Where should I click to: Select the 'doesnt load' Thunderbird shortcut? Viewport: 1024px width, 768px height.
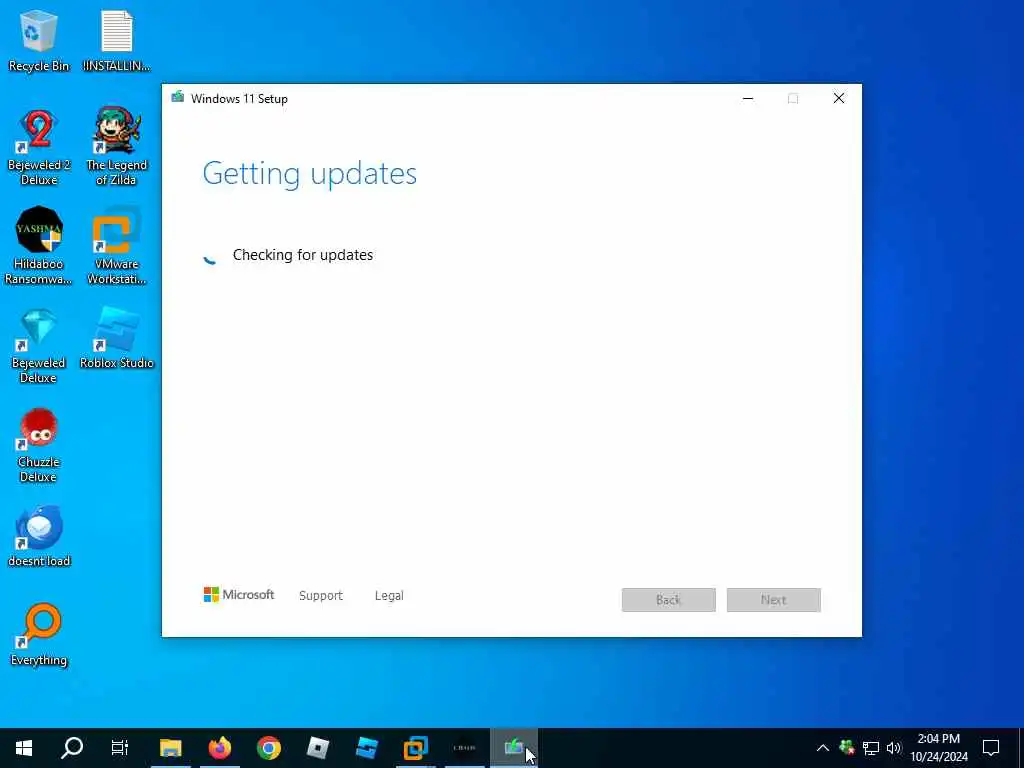pos(39,537)
